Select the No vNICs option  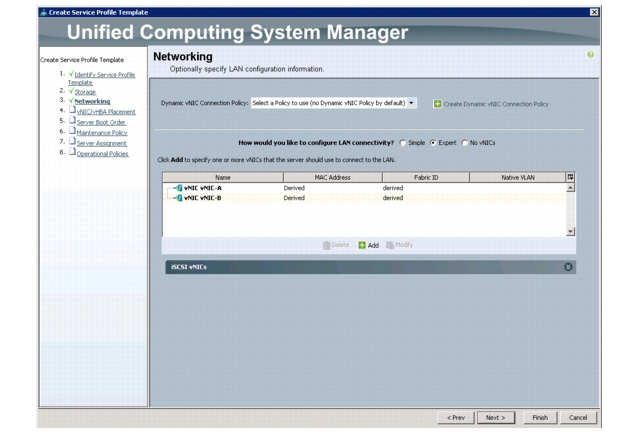tap(464, 142)
